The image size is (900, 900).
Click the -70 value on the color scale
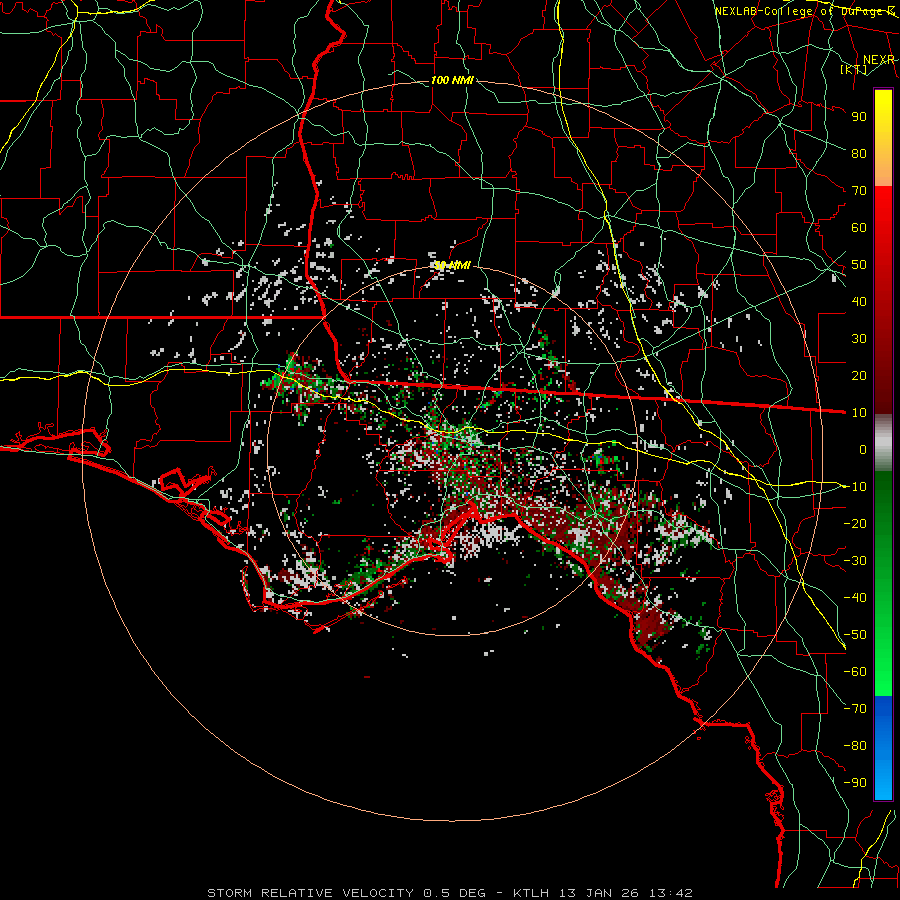tap(855, 709)
